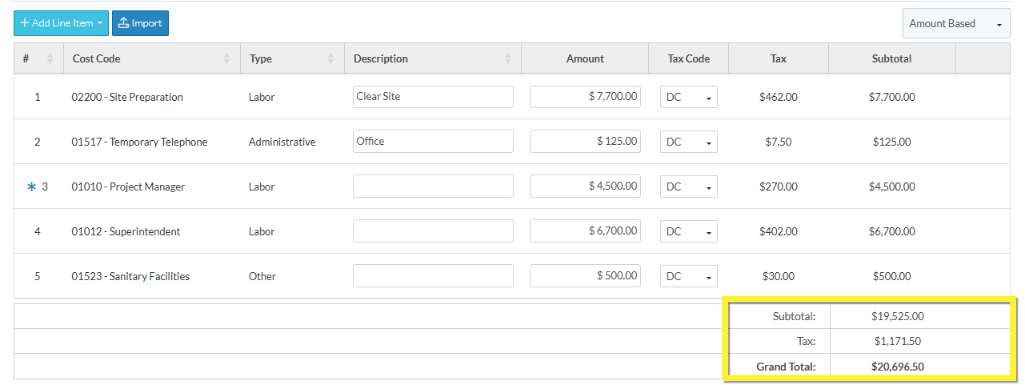Click the empty description for Project Manager
Screen dimensions: 1025x385
point(433,186)
